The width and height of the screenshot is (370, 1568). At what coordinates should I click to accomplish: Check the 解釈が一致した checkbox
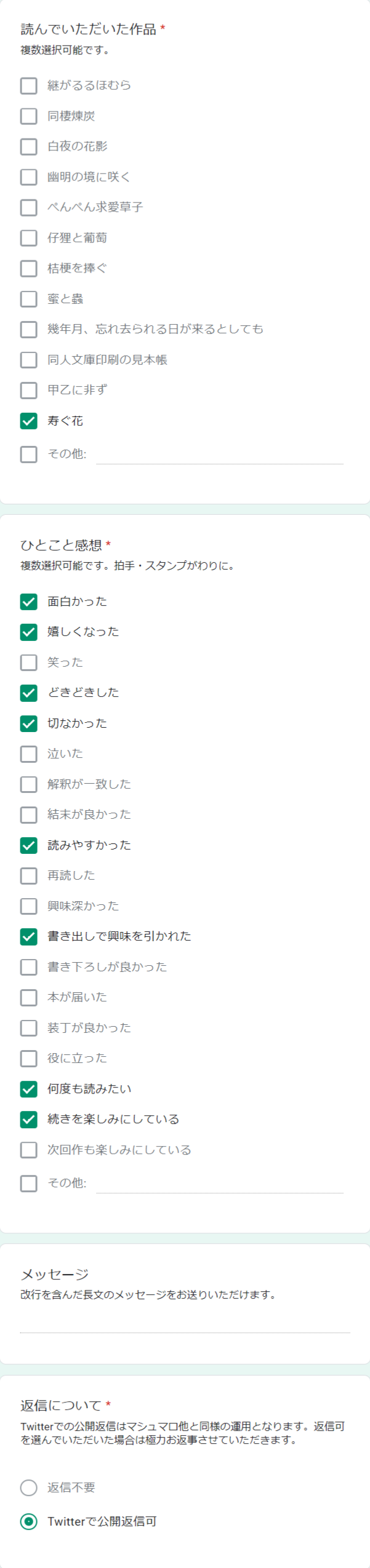pyautogui.click(x=29, y=784)
